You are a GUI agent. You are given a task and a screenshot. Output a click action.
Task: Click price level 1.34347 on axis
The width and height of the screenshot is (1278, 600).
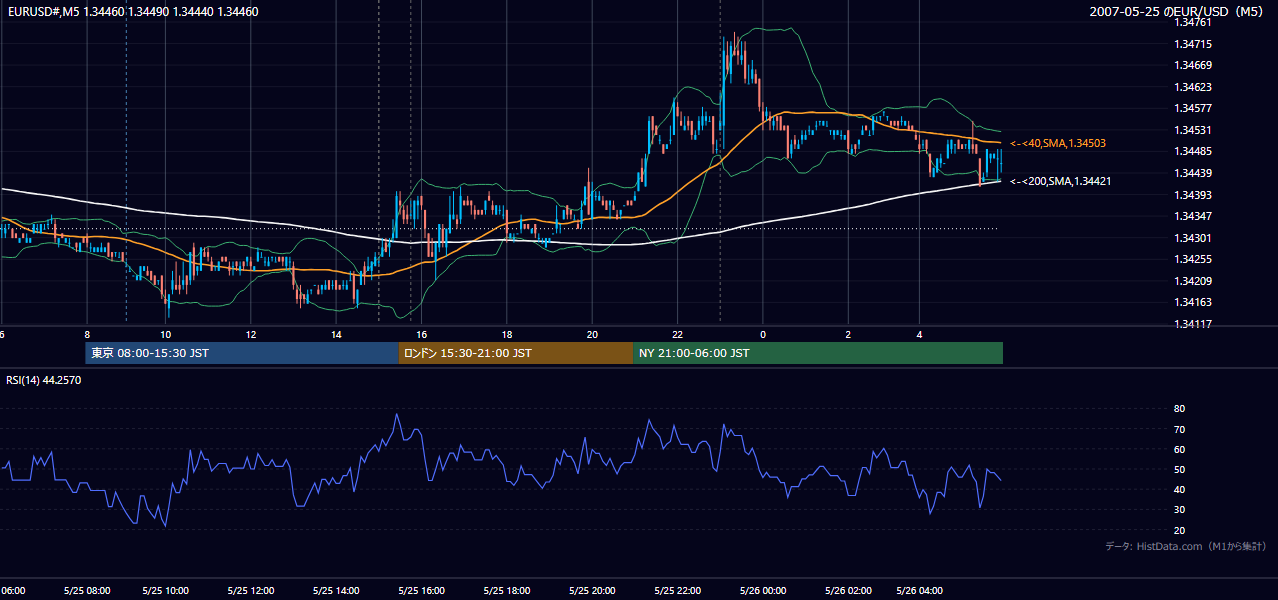[1193, 216]
